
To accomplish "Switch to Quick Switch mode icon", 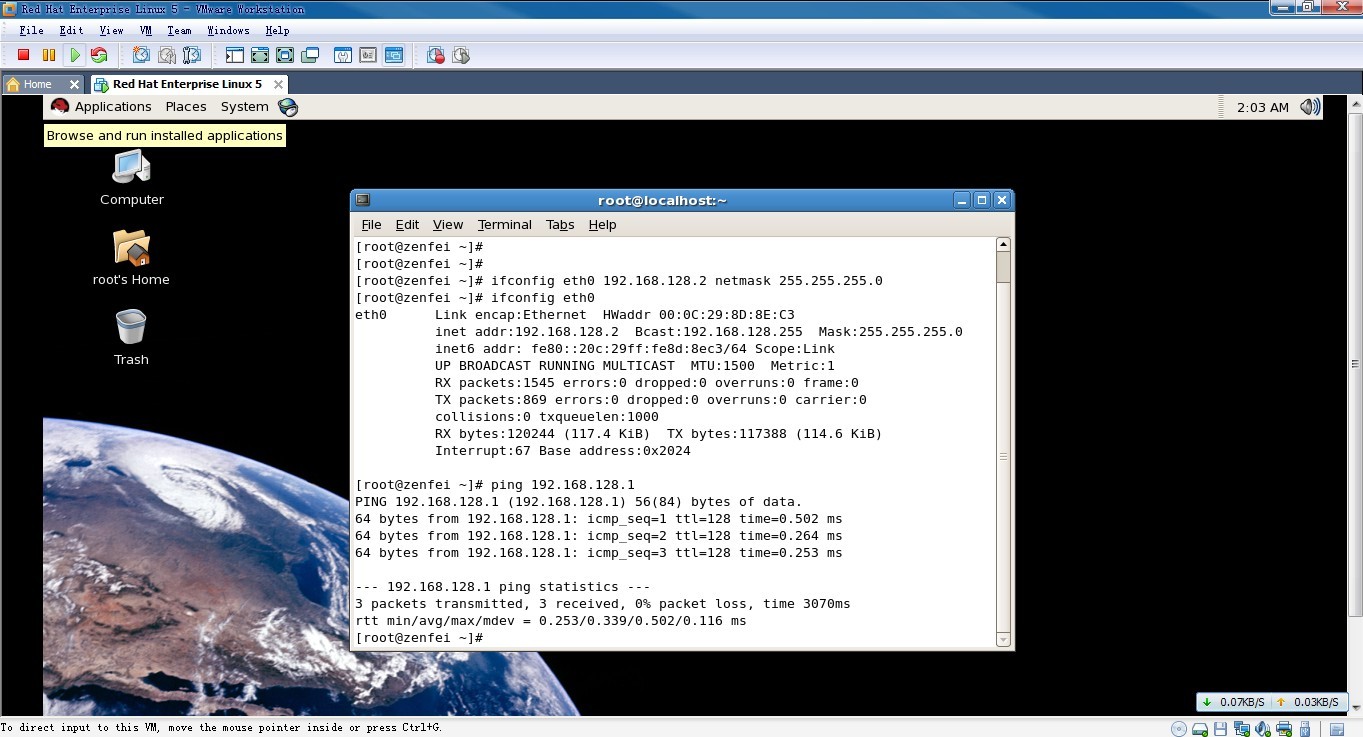I will pos(260,55).
